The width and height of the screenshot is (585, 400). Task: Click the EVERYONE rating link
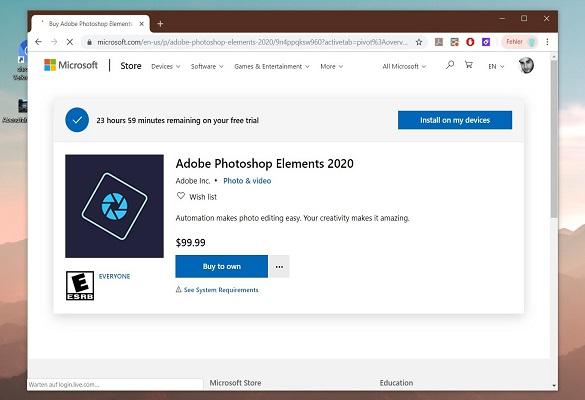point(114,276)
